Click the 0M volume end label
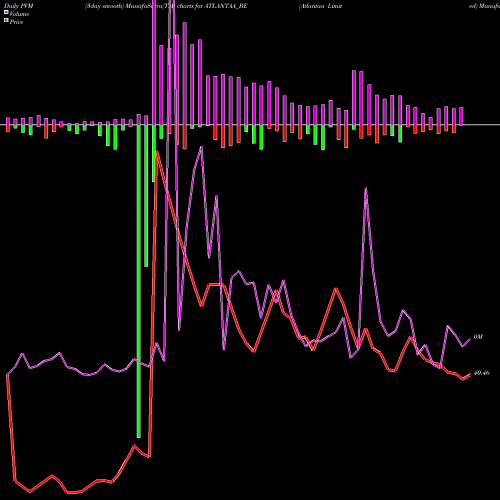The image size is (500, 500). click(478, 337)
